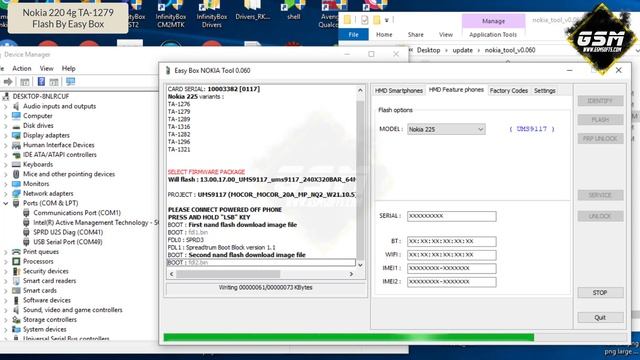Select the Audio inputs and outputs category
Image resolution: width=640 pixels, height=360 pixels.
[59, 106]
